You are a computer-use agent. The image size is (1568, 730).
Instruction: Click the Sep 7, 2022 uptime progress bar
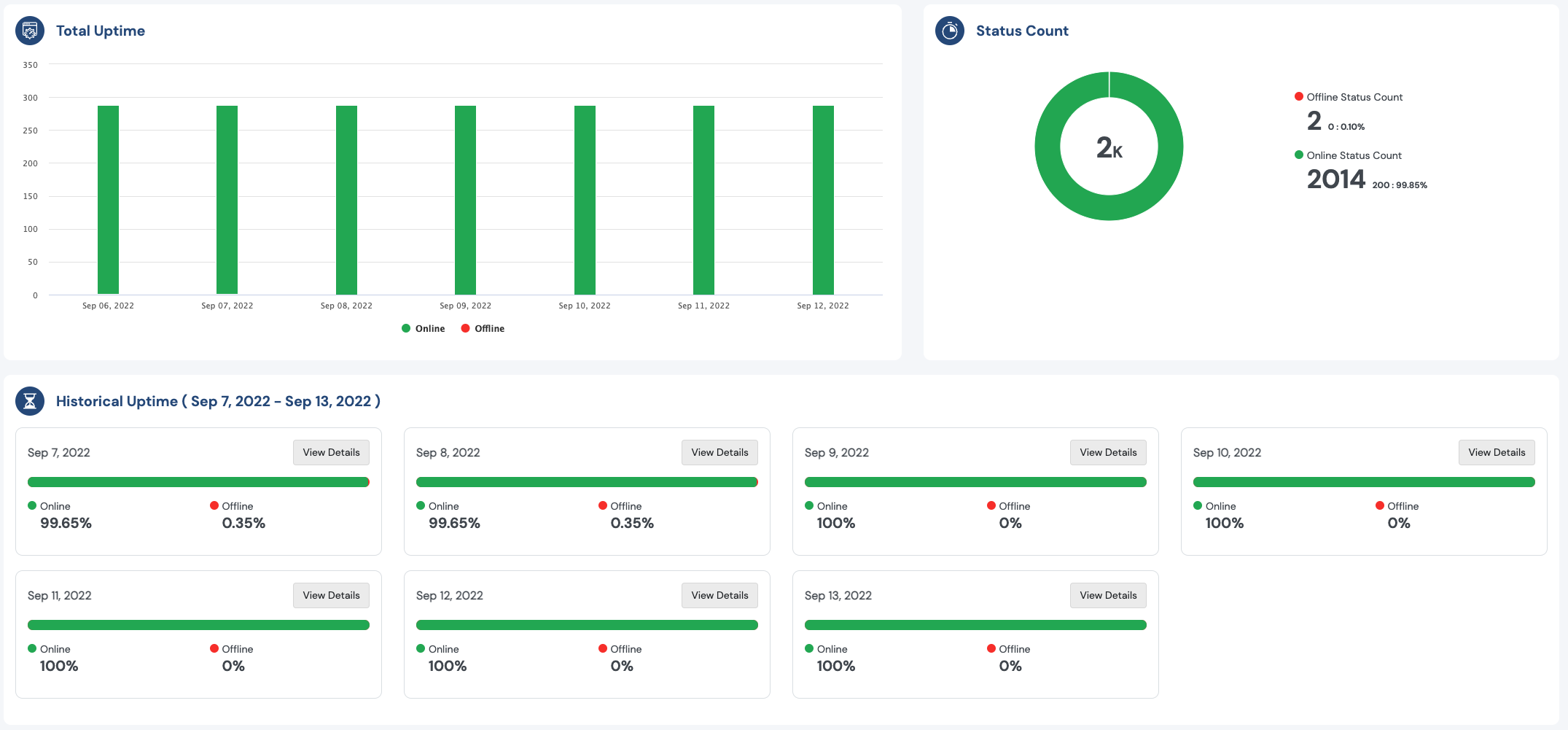coord(198,482)
